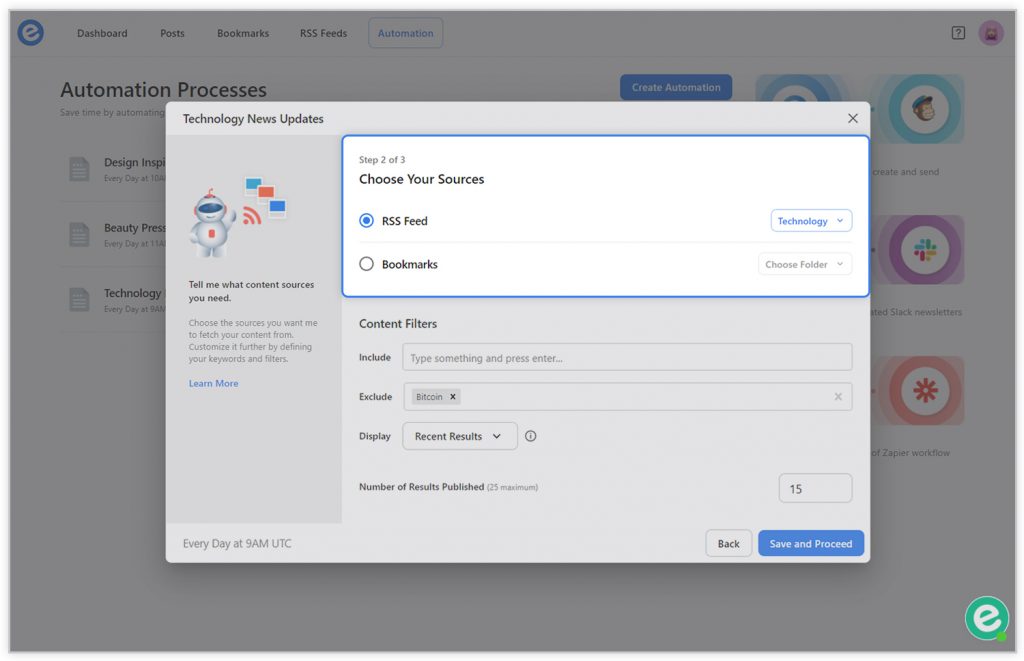Viewport: 1024px width, 661px height.
Task: Click the Save and Proceed button
Action: tap(810, 543)
